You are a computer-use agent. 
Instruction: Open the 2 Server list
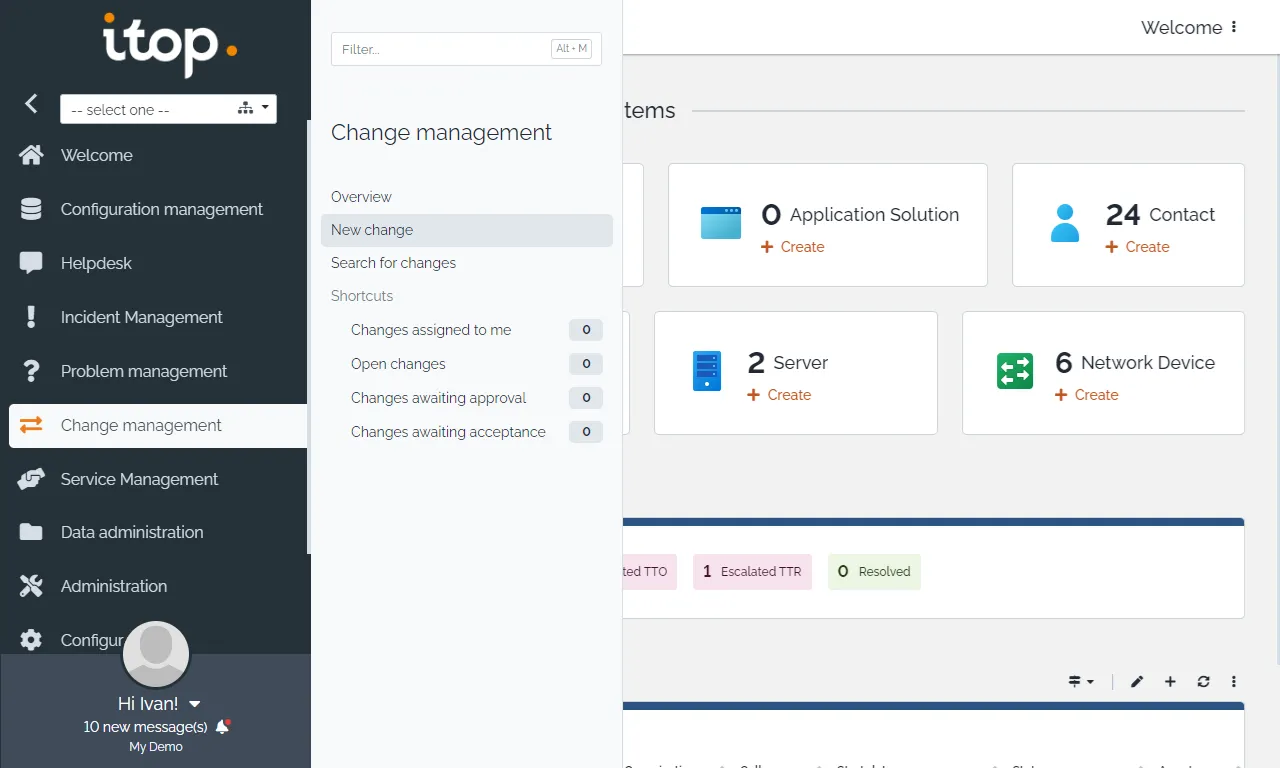[788, 362]
